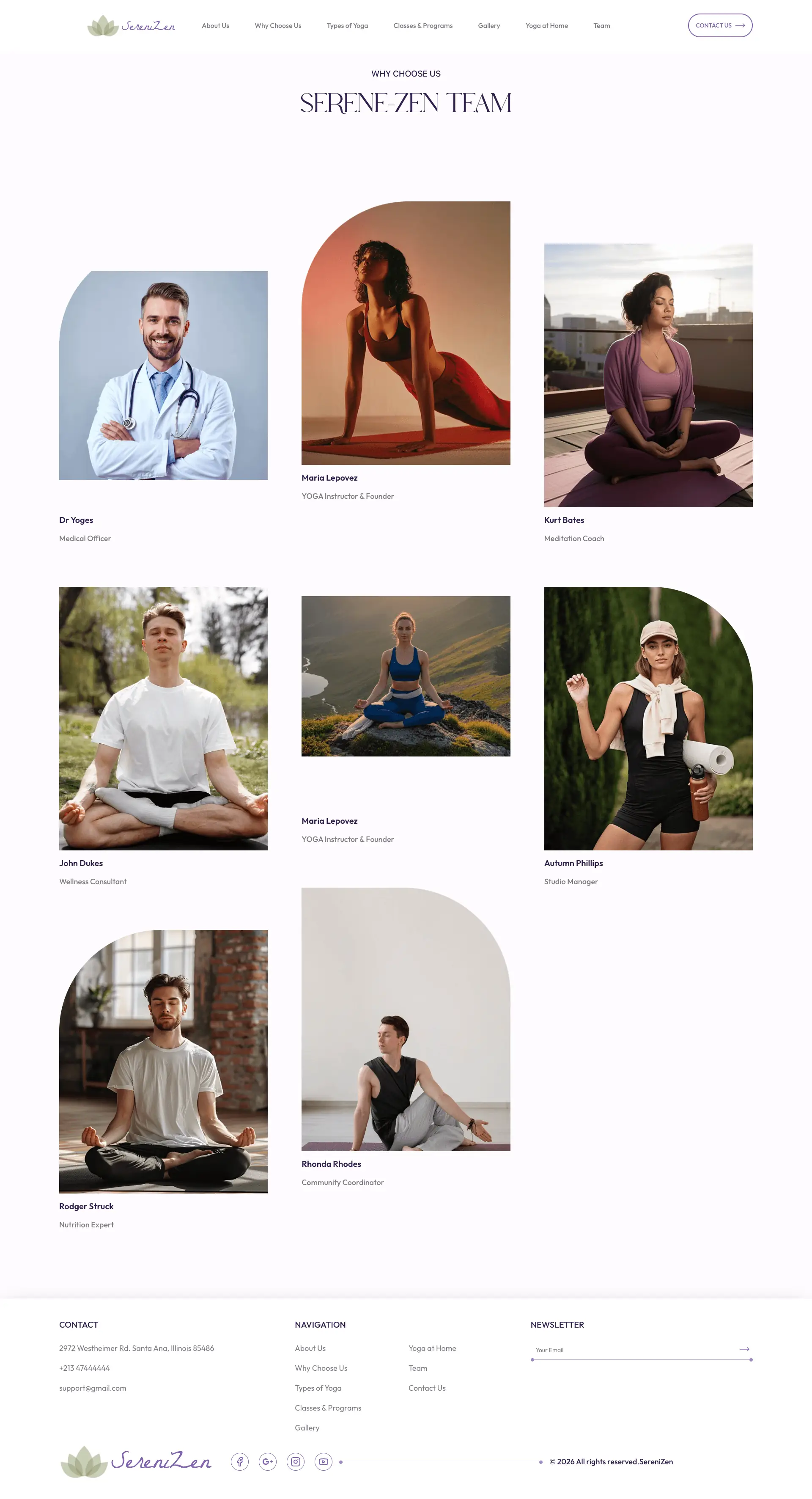The width and height of the screenshot is (812, 1499).
Task: Open Yoga at Home footer link
Action: pyautogui.click(x=432, y=1348)
